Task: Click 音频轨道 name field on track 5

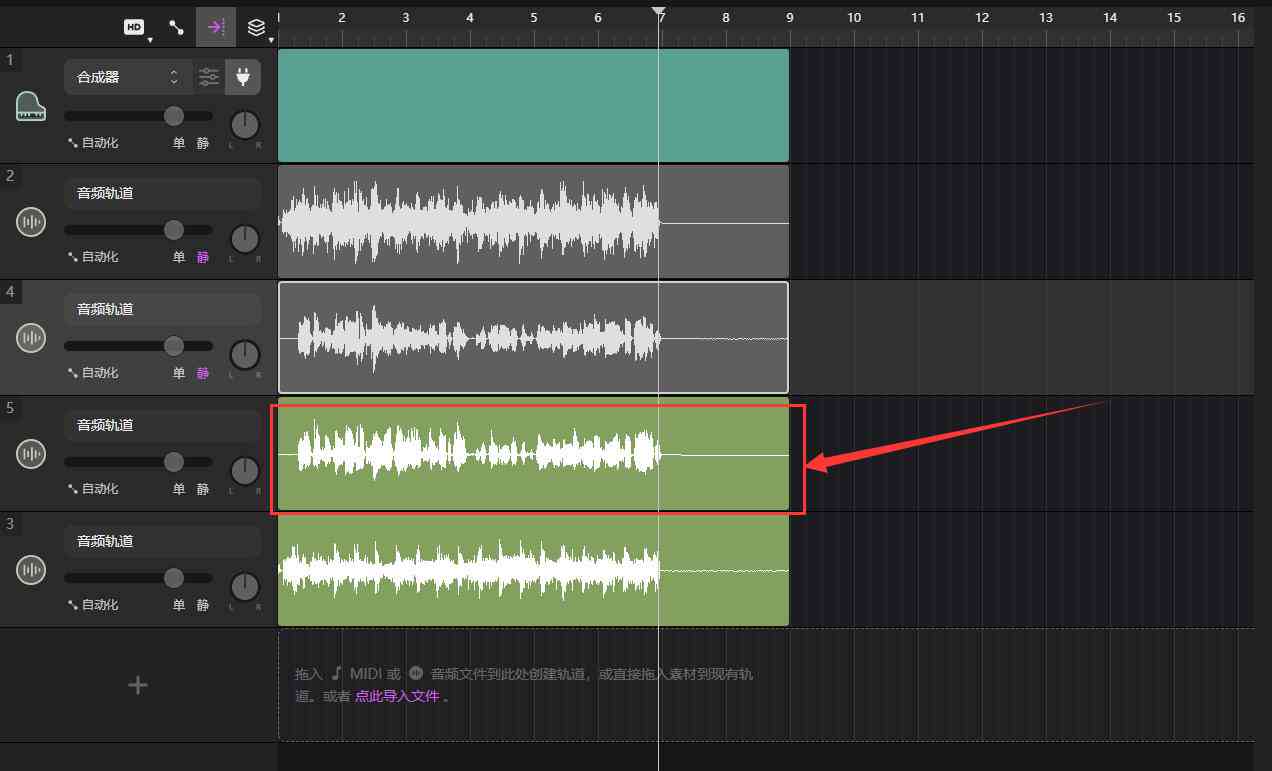Action: (163, 425)
